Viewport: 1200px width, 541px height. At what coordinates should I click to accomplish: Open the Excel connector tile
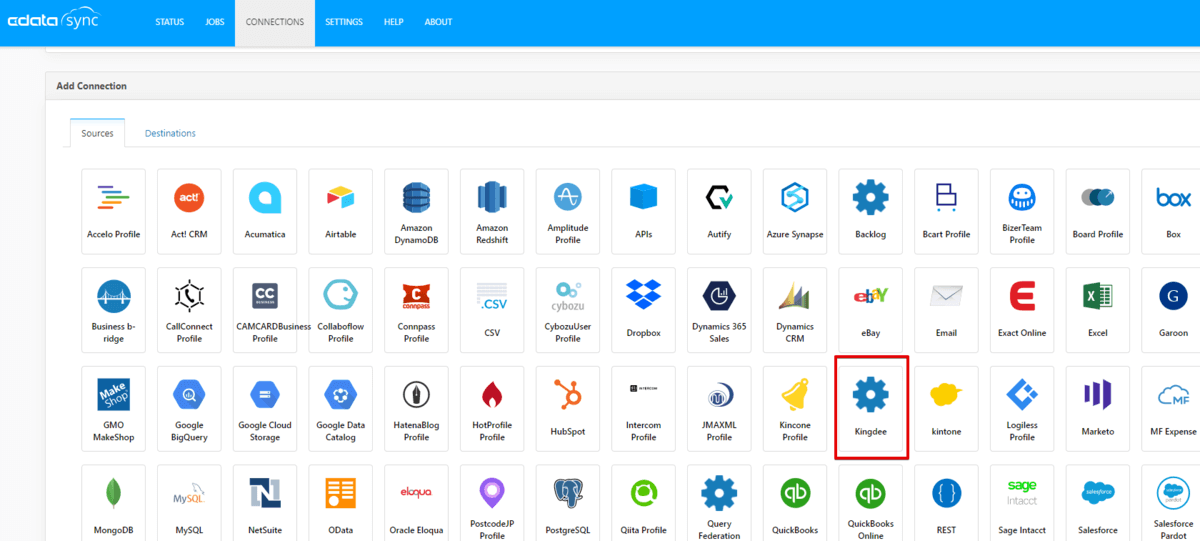point(1098,310)
